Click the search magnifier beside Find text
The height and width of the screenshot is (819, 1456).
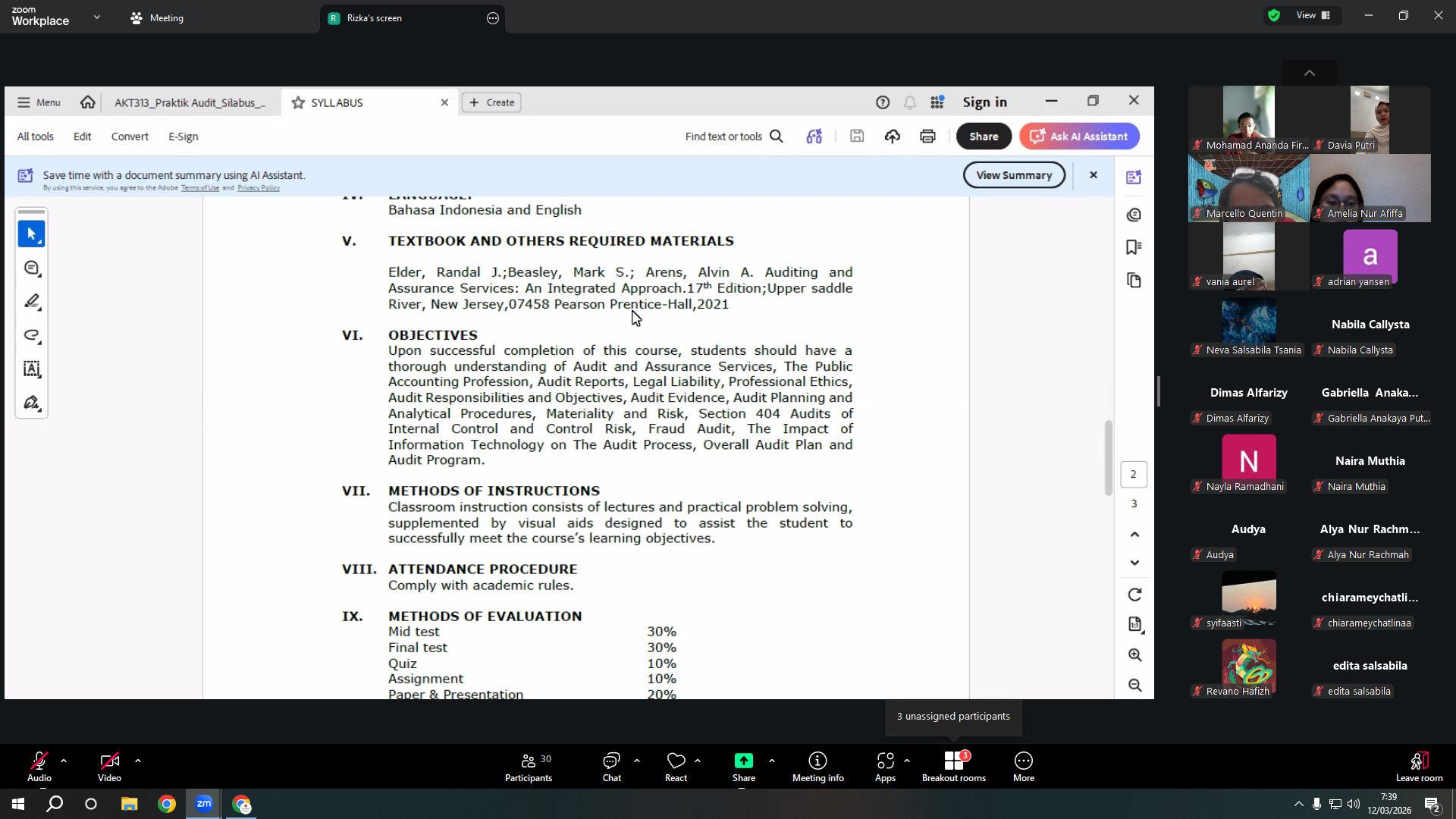777,136
